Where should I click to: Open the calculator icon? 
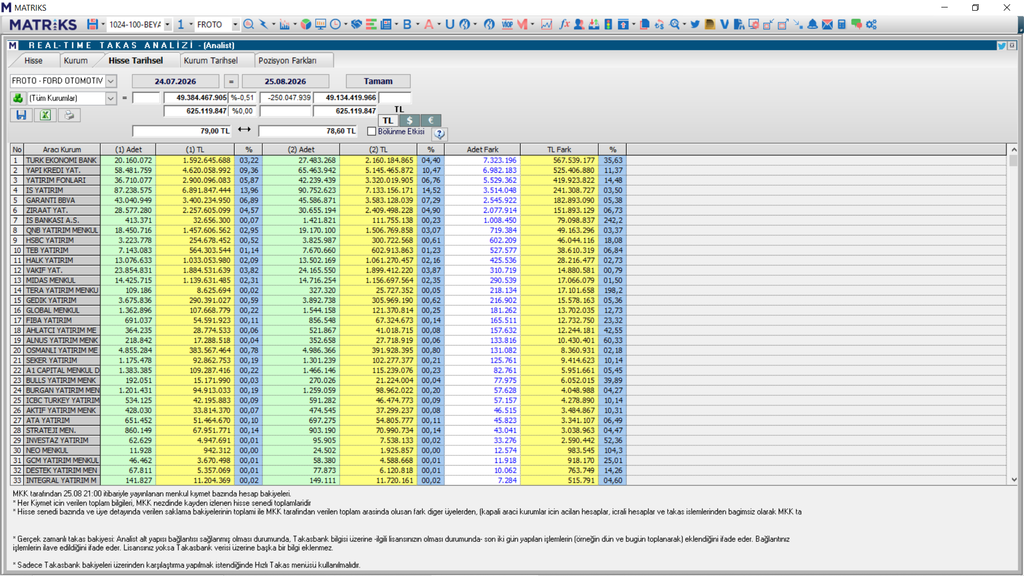tap(842, 24)
